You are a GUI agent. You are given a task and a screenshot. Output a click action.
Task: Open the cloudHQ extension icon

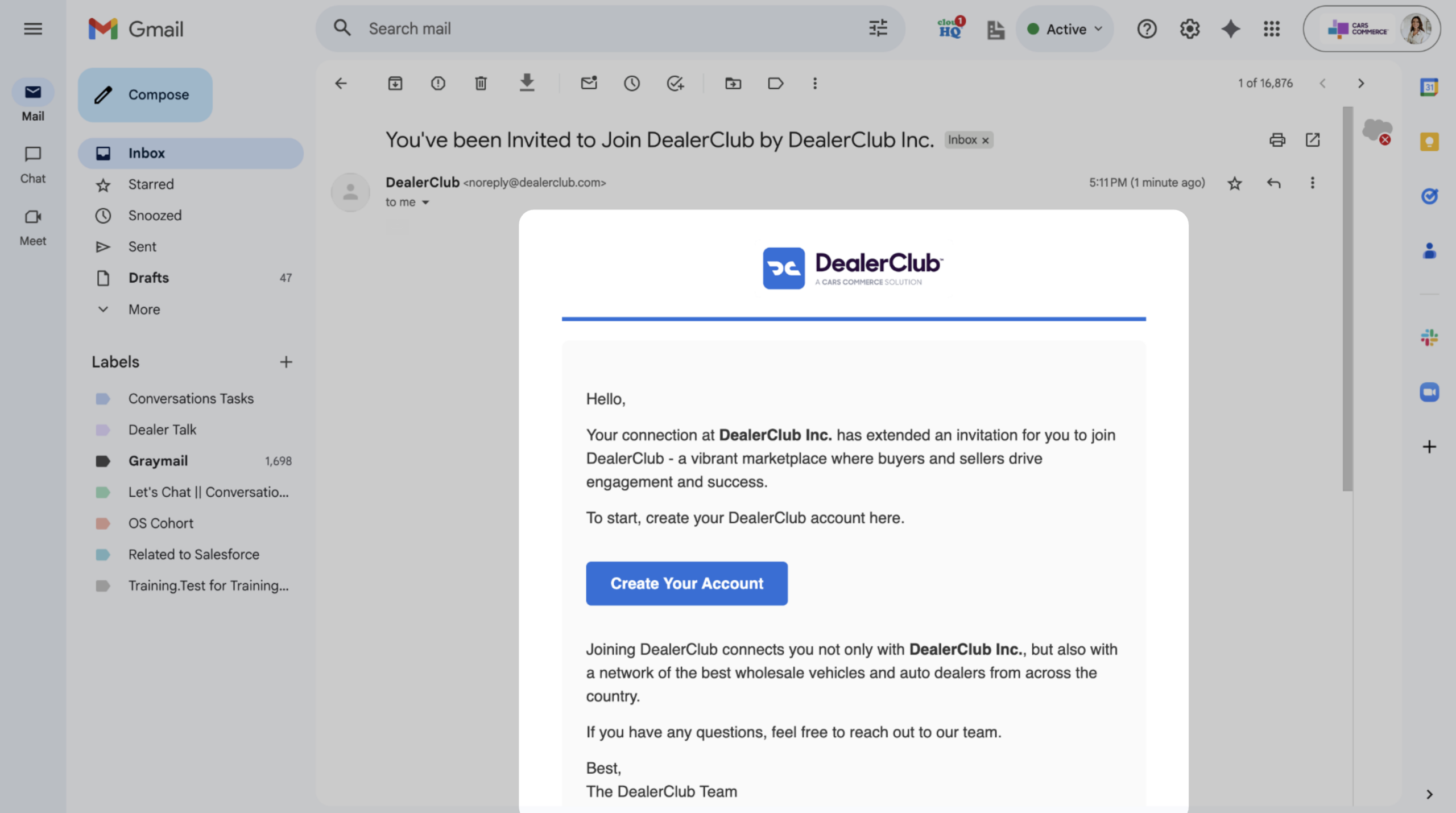(950, 28)
